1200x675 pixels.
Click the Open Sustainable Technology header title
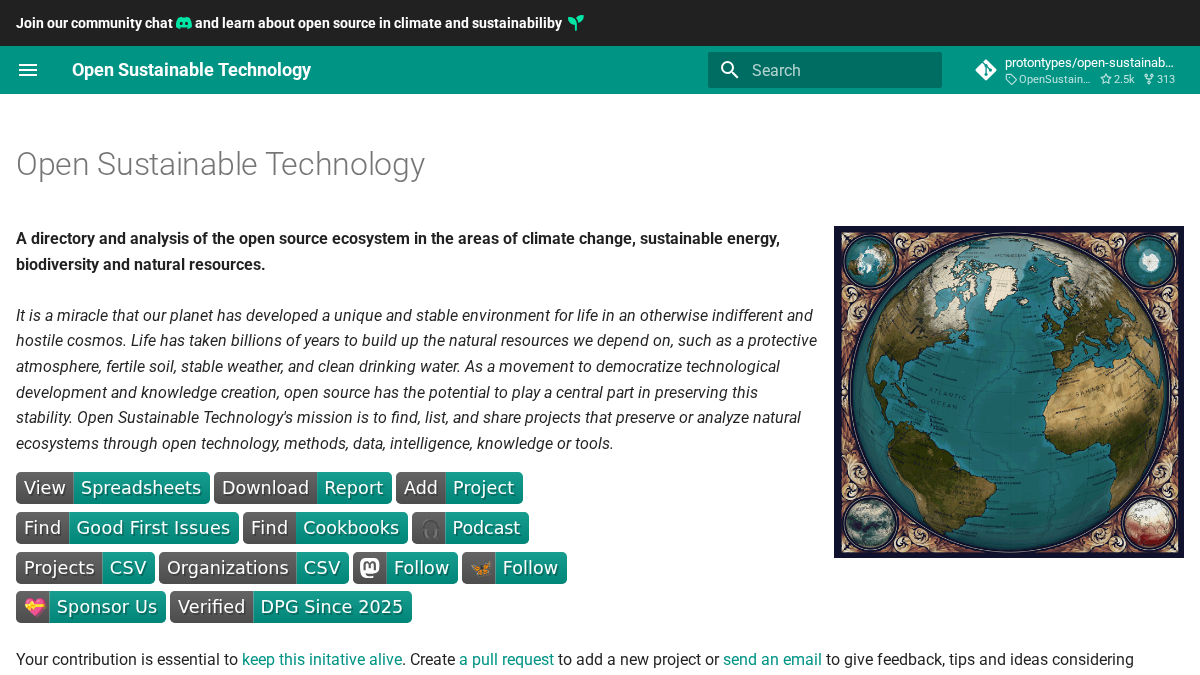coord(191,70)
